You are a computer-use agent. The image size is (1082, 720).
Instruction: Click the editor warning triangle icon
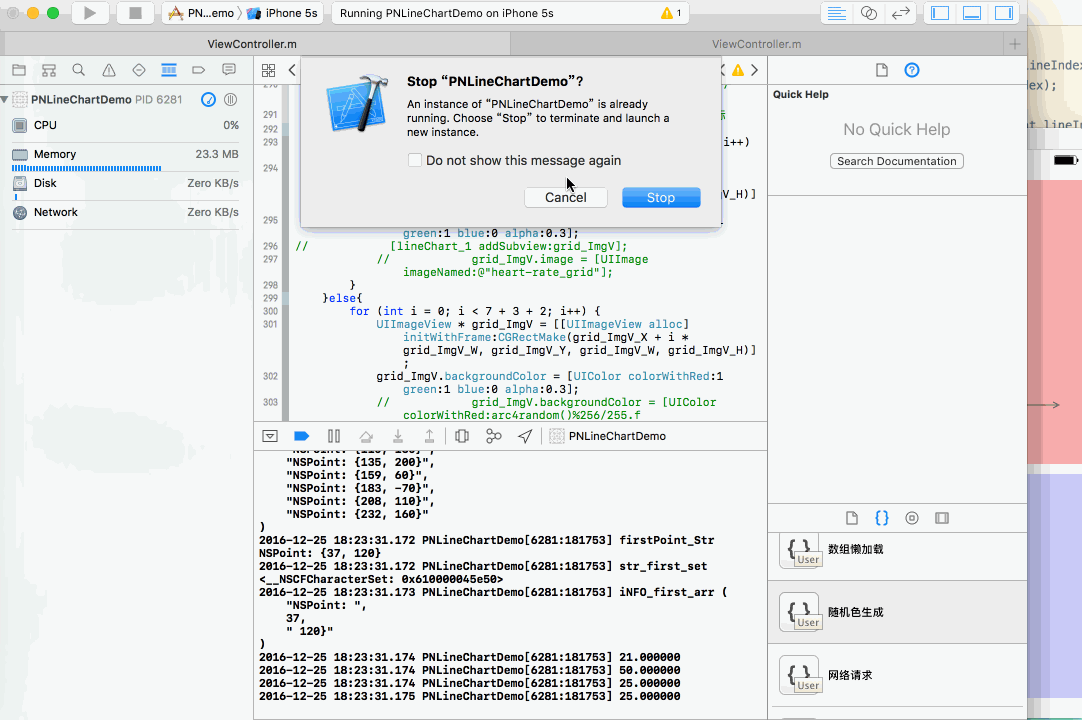click(x=738, y=70)
